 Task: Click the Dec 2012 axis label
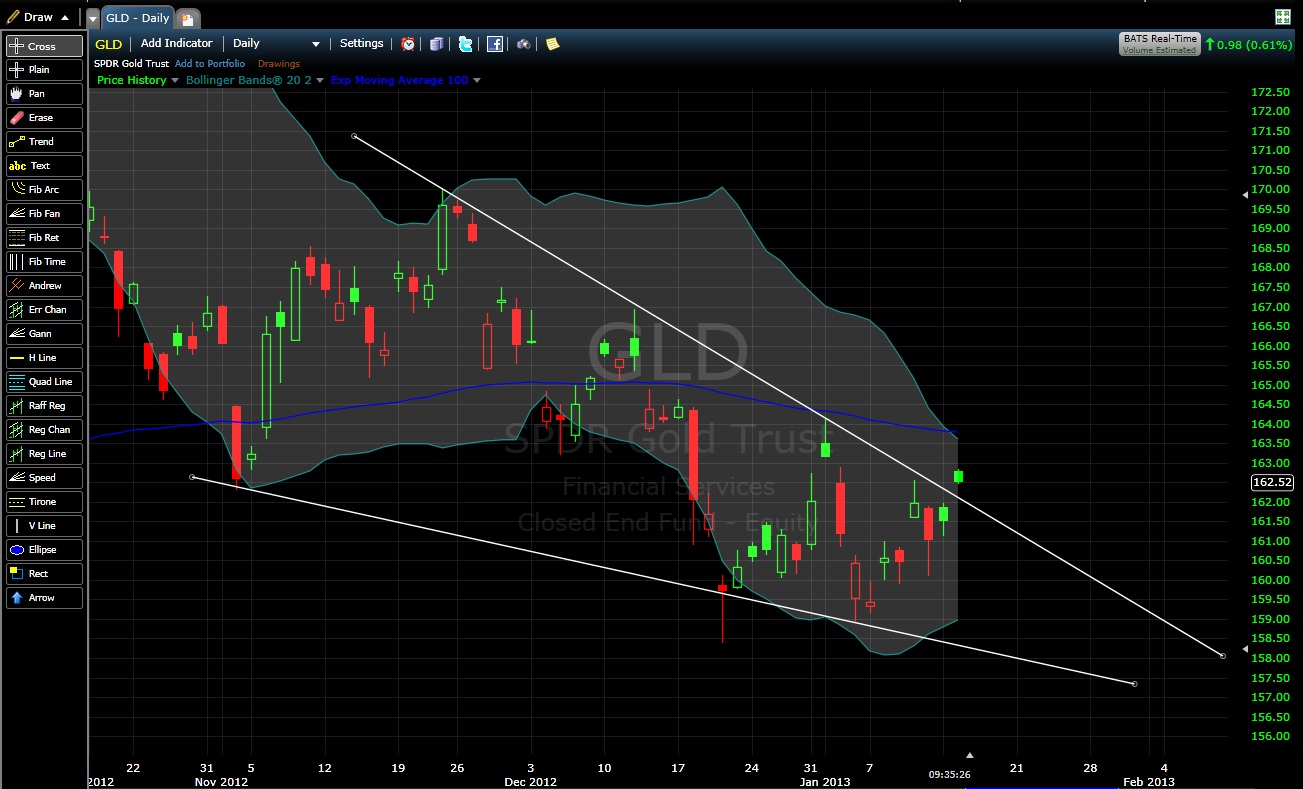530,781
